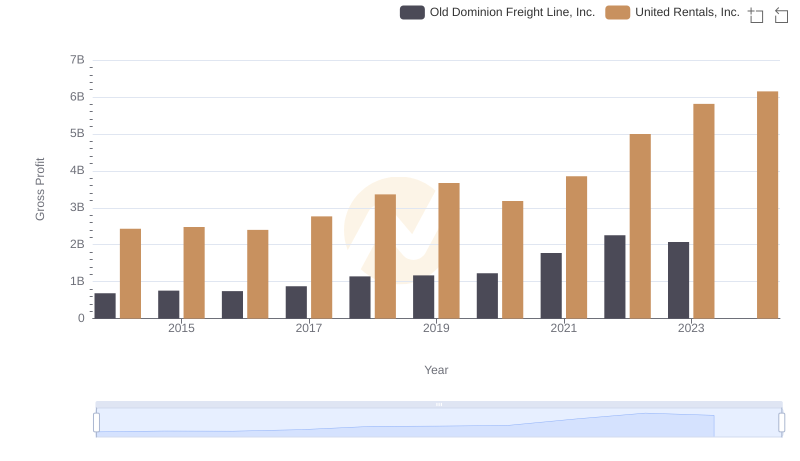800x461 pixels.
Task: Click the 2016 Old Dominion bar
Action: click(233, 305)
